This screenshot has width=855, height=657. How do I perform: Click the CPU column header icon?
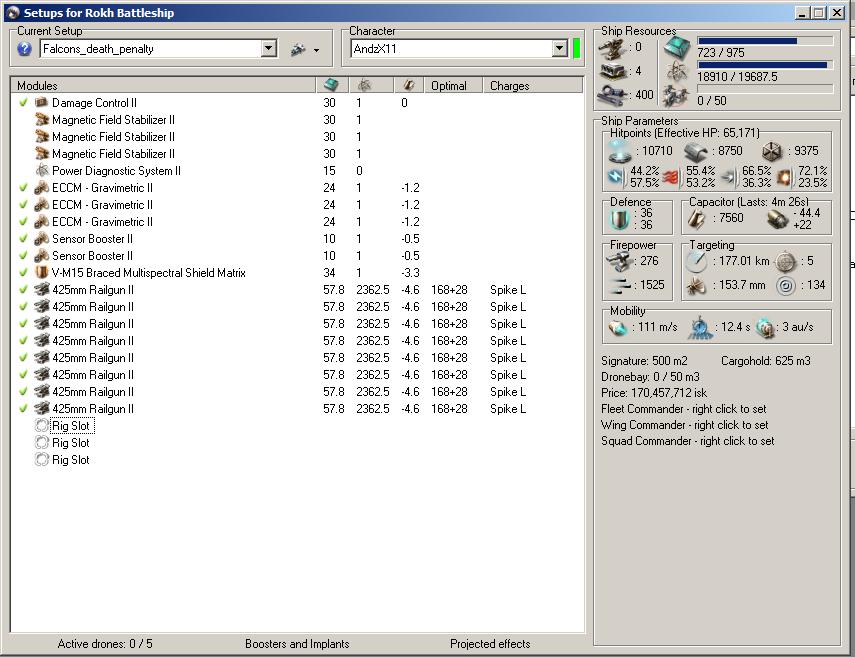click(x=332, y=86)
